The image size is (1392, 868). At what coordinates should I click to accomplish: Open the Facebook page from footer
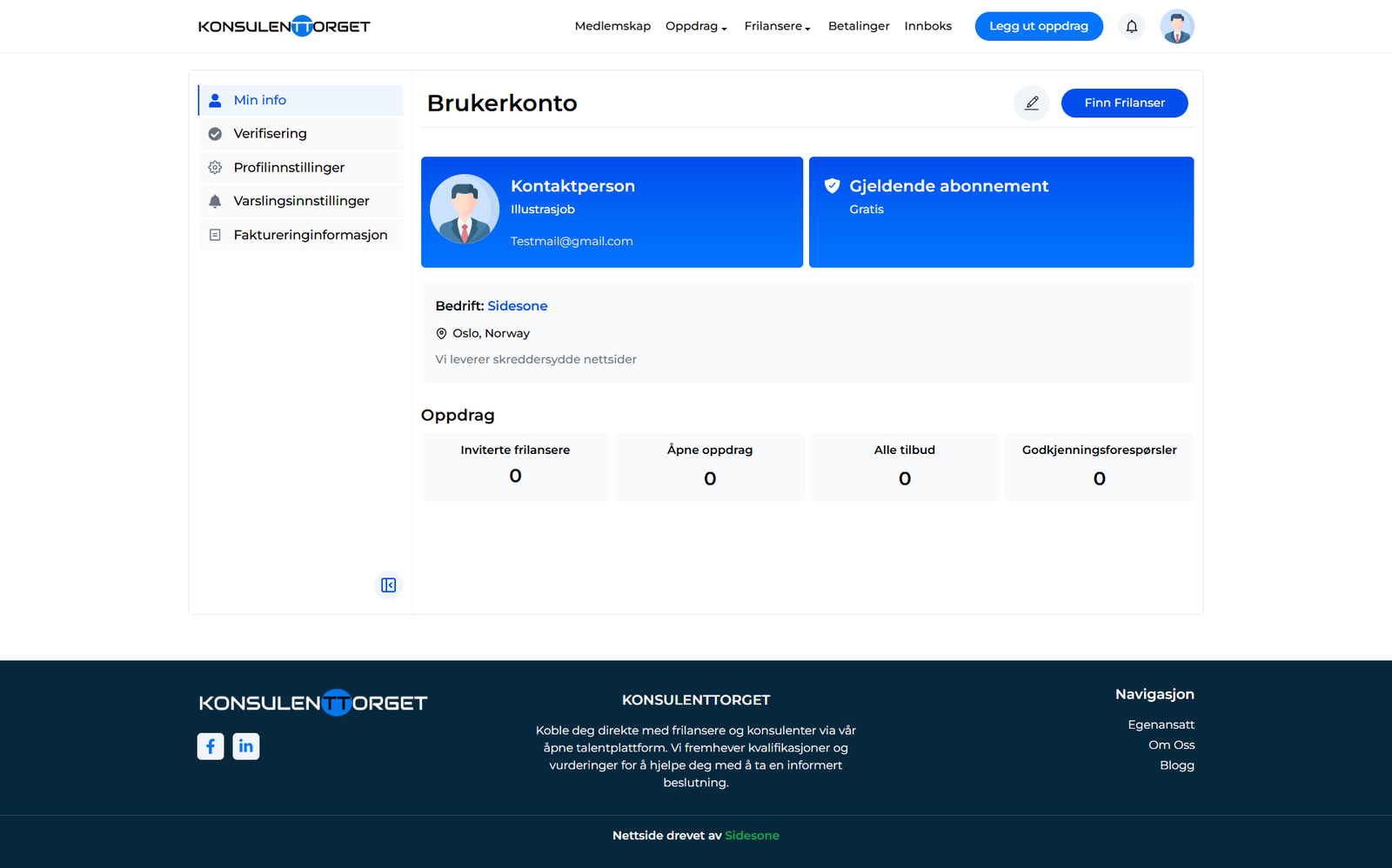tap(211, 746)
